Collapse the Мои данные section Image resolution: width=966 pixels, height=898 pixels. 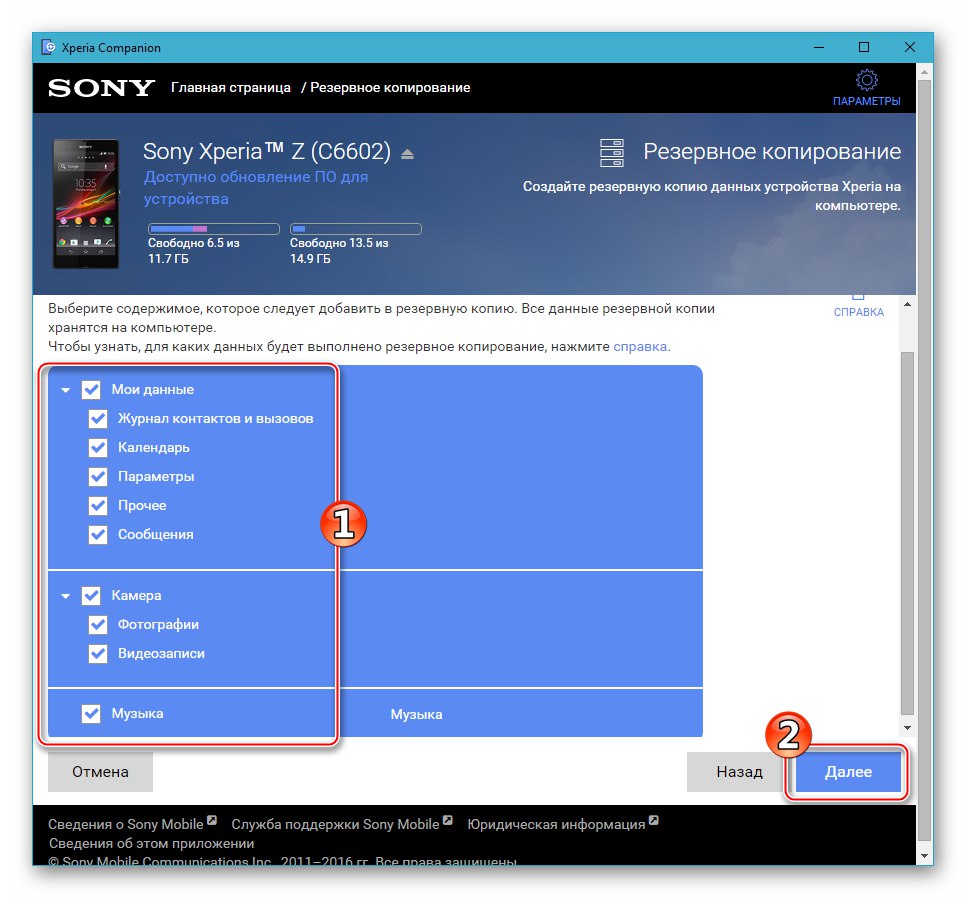(x=66, y=389)
